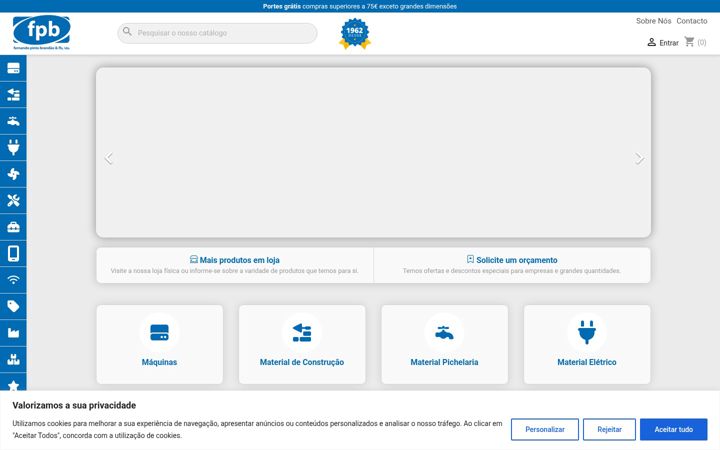Open the crossed tools sidebar icon
Viewport: 720px width, 450px height.
point(13,200)
